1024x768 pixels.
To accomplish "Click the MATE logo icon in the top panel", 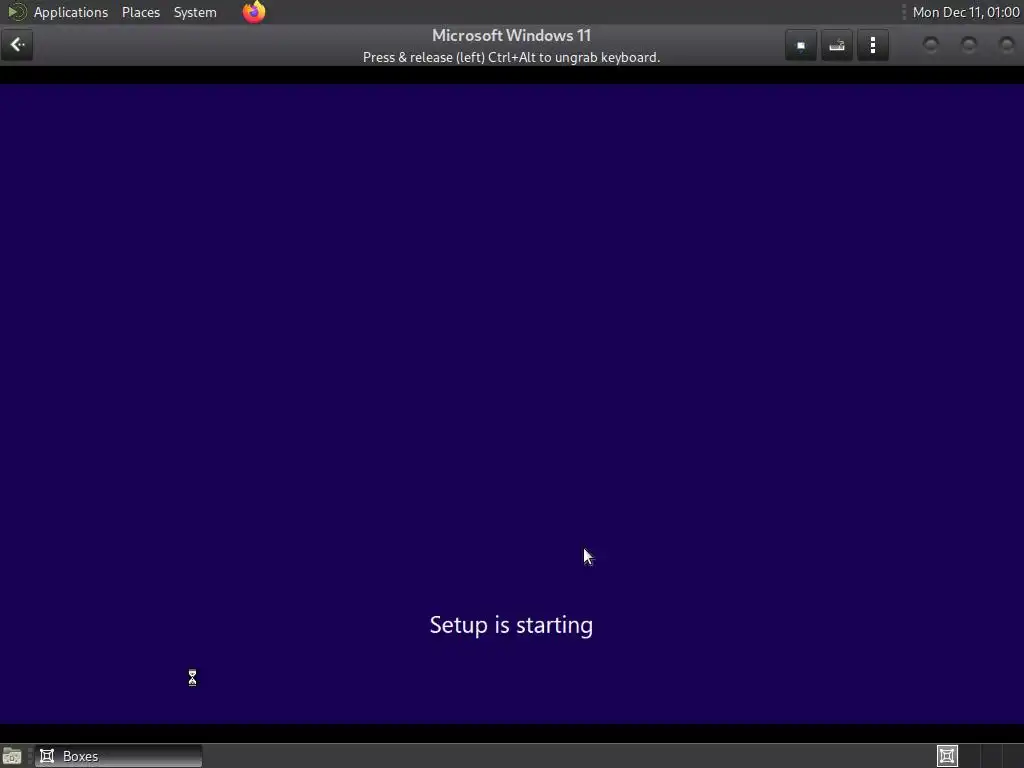I will (17, 12).
